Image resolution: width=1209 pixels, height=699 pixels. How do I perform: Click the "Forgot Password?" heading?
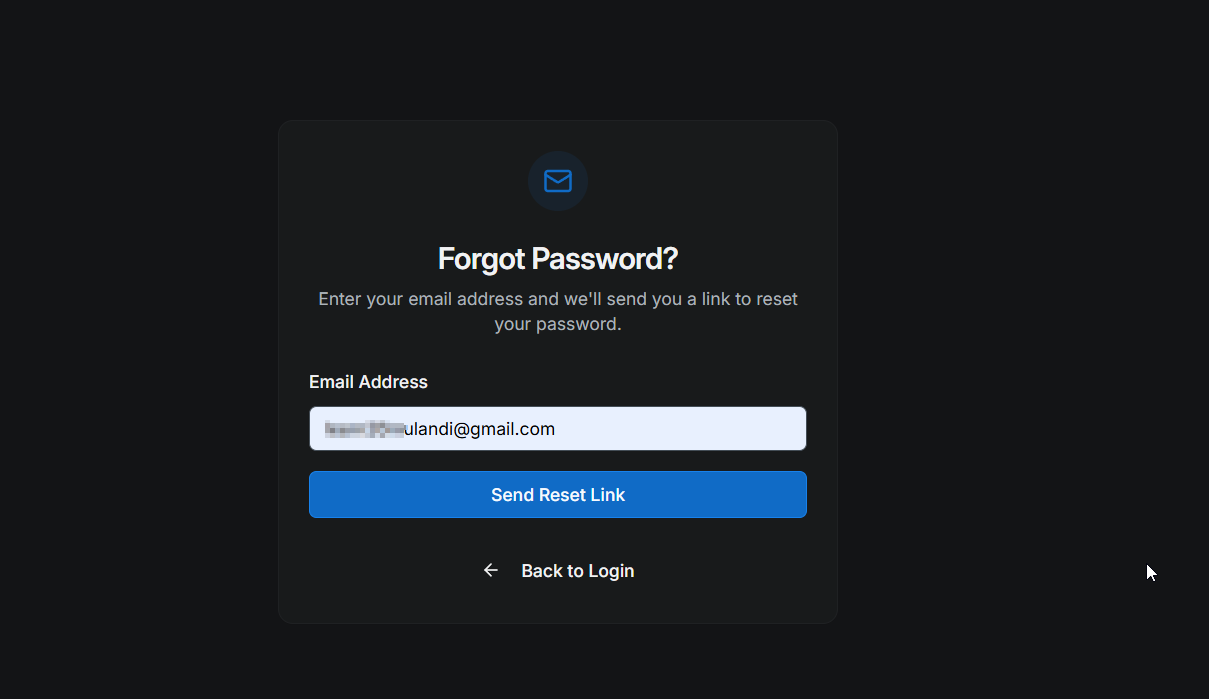click(x=558, y=259)
